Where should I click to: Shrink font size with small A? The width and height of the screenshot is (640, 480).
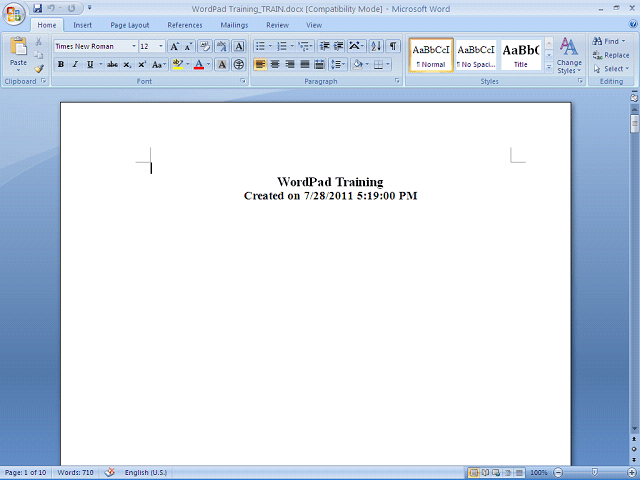(188, 46)
